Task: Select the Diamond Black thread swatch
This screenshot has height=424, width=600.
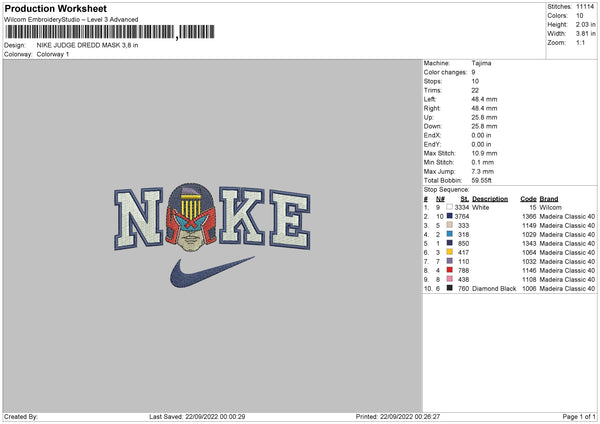Action: point(449,288)
